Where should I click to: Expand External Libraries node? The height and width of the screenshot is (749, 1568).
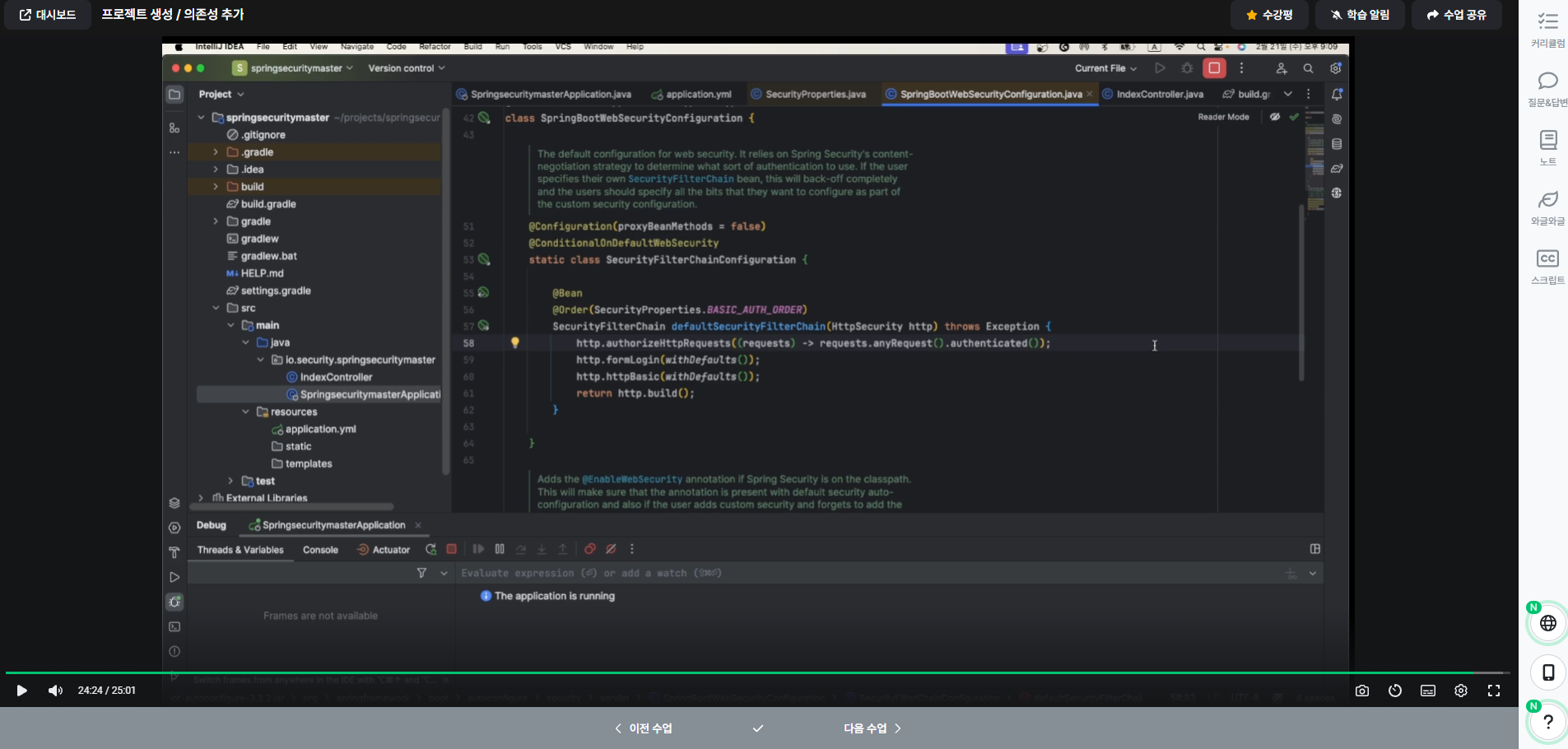click(x=201, y=498)
